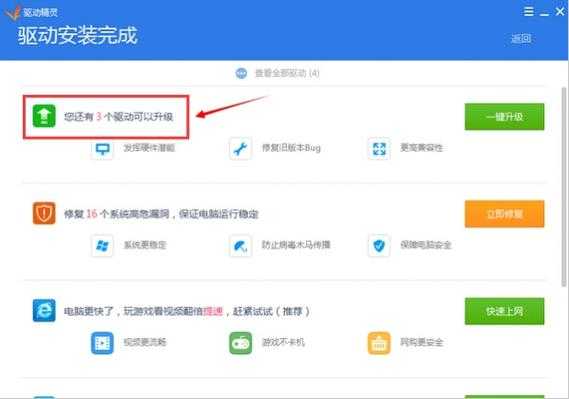Click the 返回 link in header
Screen dimensions: 569x399
tap(521, 38)
